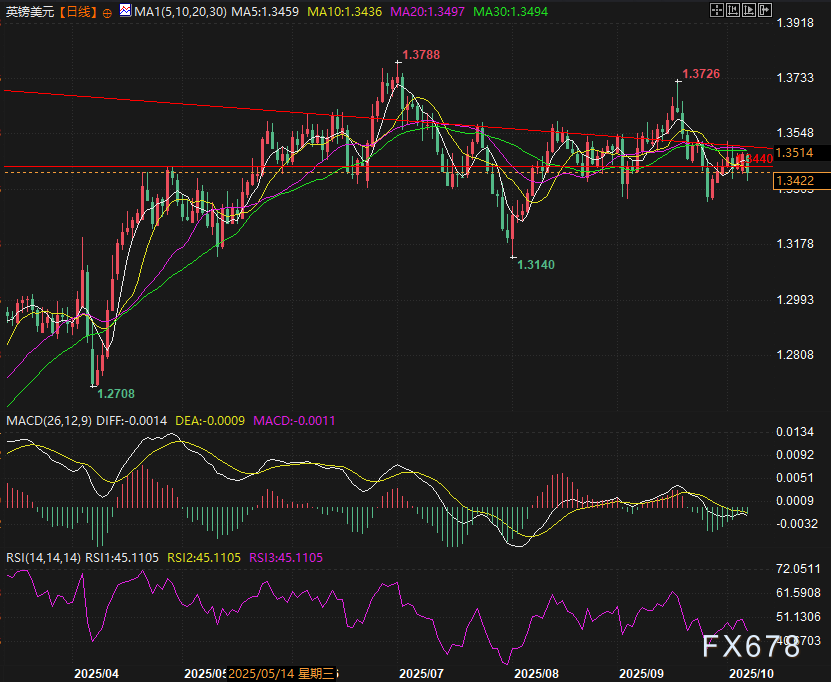Screen dimensions: 831x682
Task: Click the 1.3726 peak price label
Action: (700, 74)
